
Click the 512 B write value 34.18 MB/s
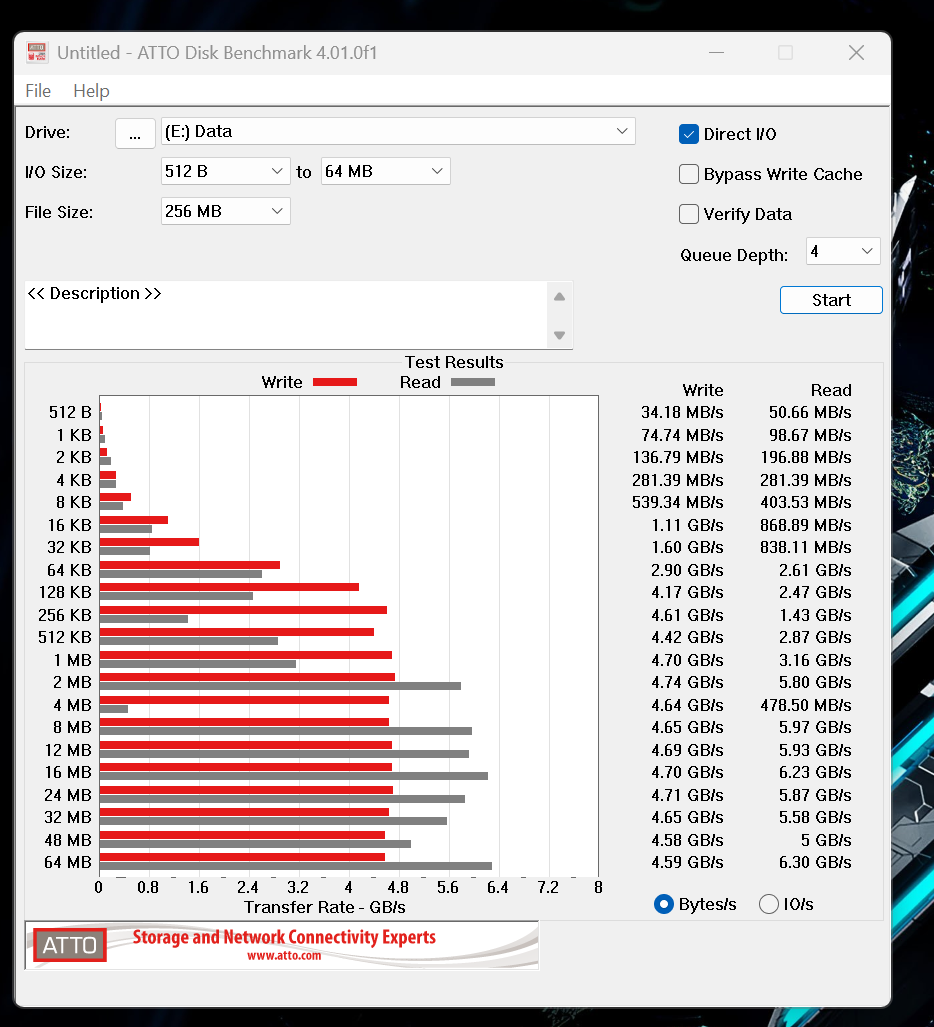(682, 413)
